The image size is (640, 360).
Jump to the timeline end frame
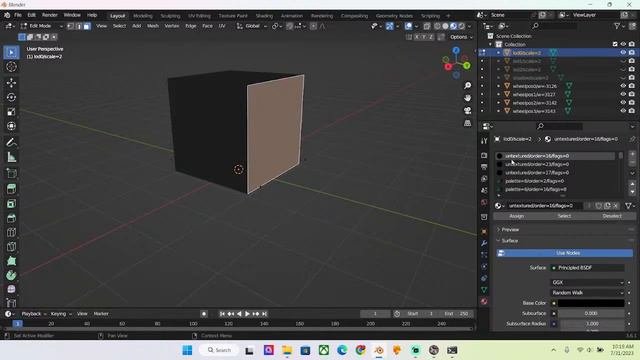(x=264, y=314)
